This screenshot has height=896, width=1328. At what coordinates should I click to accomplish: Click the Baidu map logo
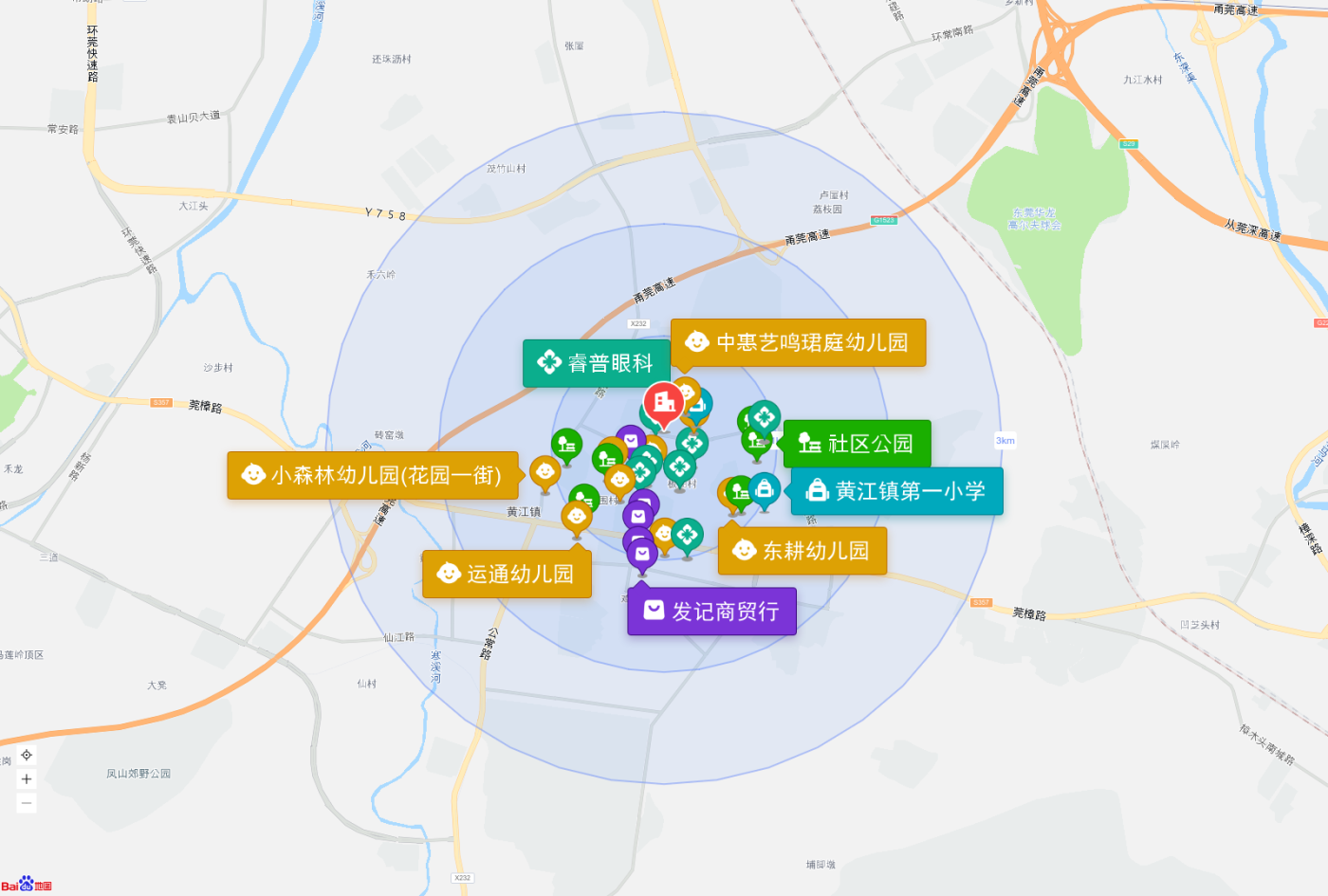pos(27,884)
